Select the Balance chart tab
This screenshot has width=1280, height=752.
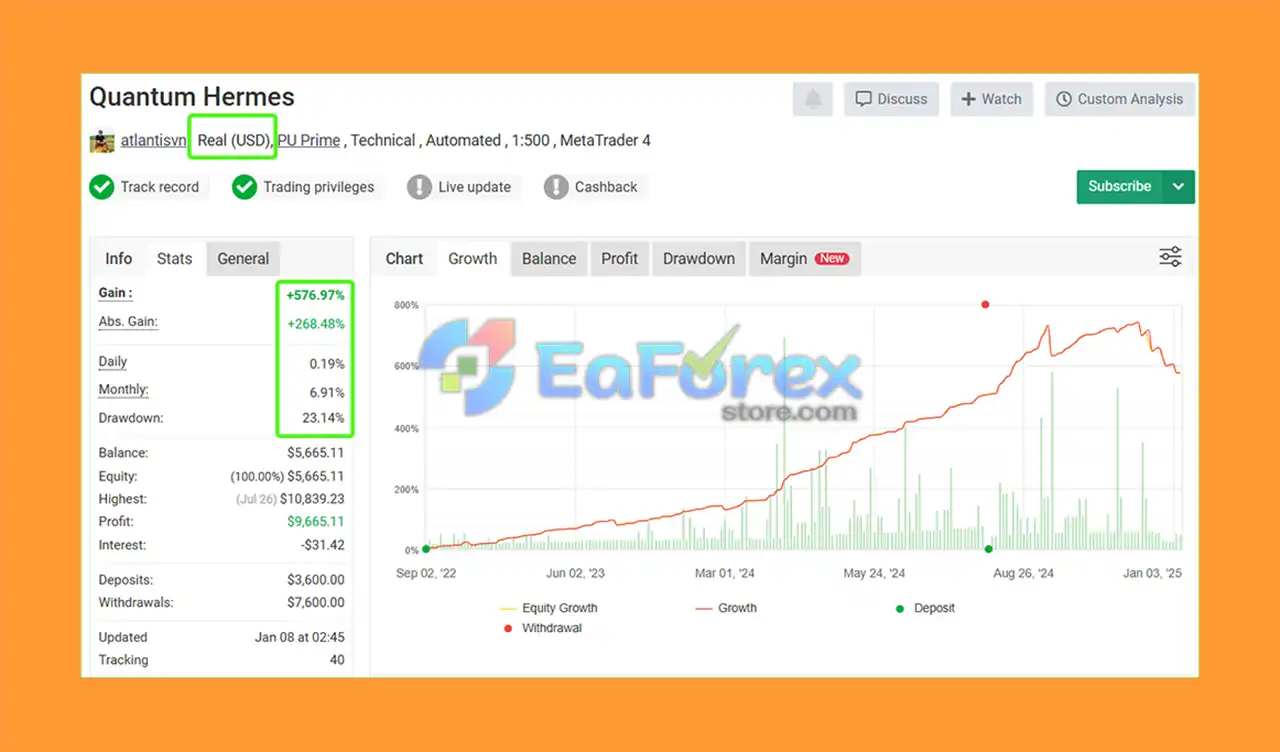click(x=549, y=258)
